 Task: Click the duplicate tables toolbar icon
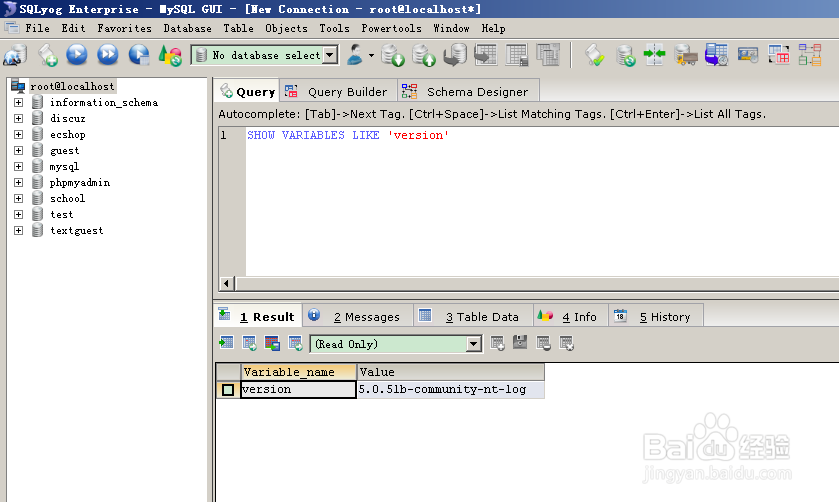click(x=548, y=55)
